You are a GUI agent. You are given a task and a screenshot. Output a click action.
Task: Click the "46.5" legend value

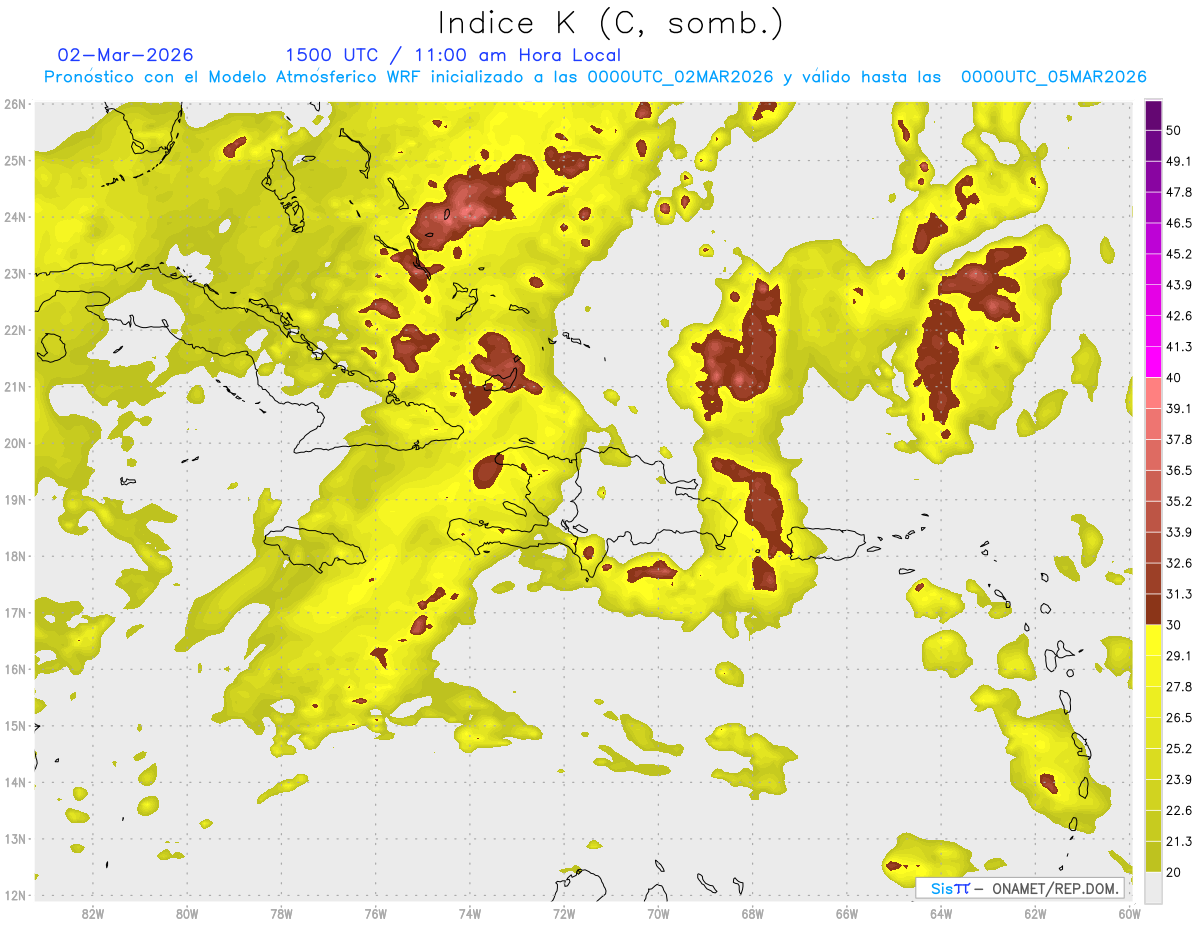1179,224
